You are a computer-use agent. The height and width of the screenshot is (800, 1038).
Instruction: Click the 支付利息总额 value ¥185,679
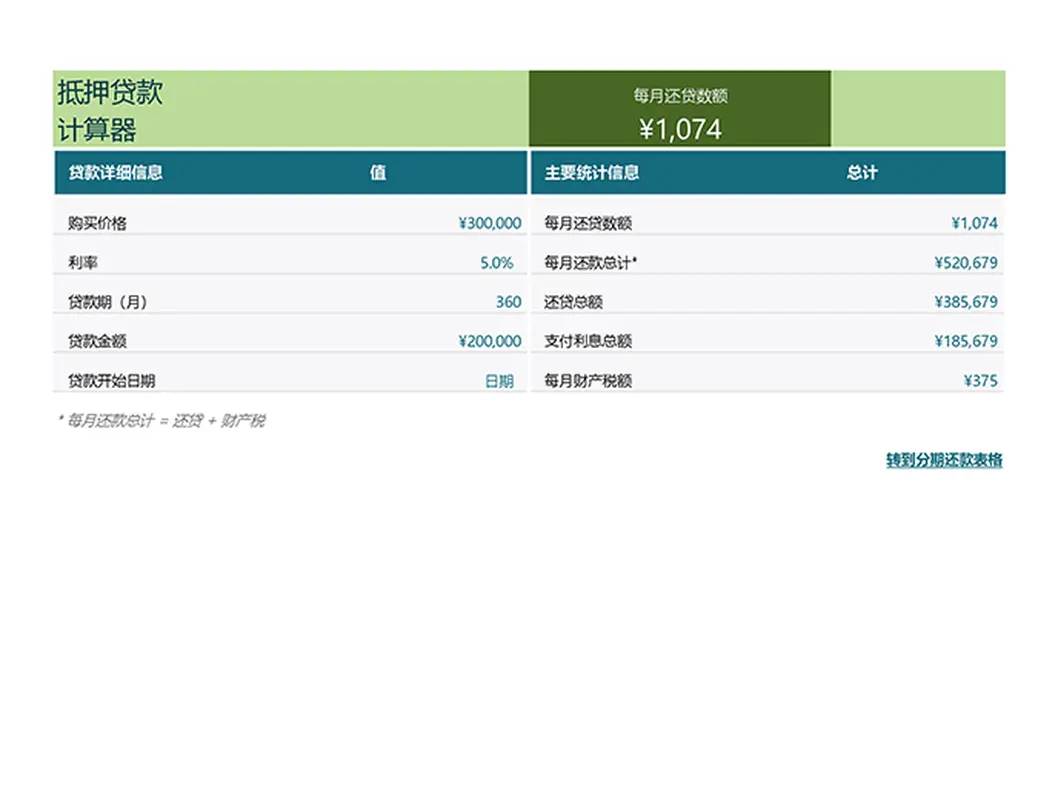tap(965, 341)
